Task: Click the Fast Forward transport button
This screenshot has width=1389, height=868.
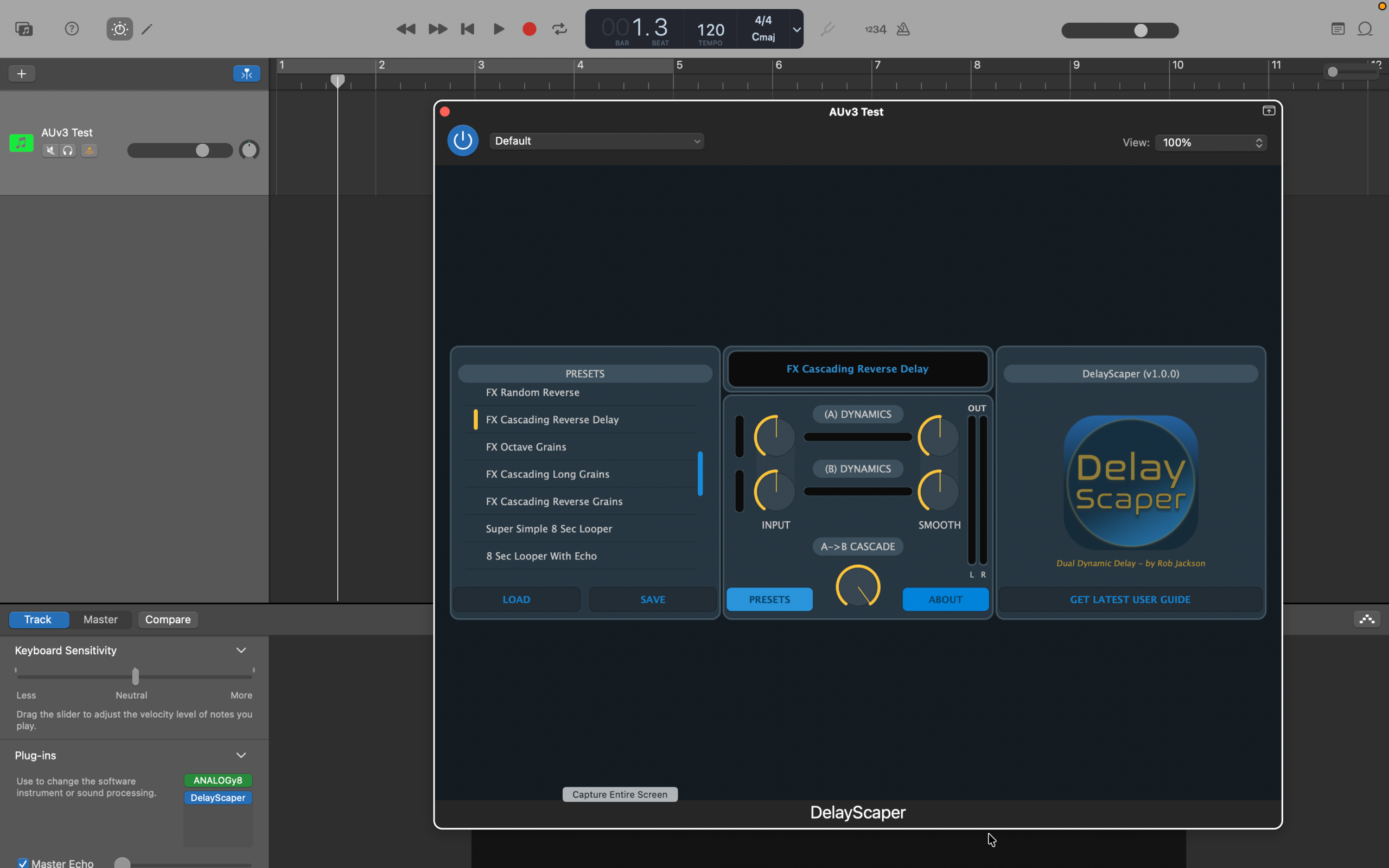Action: (437, 29)
